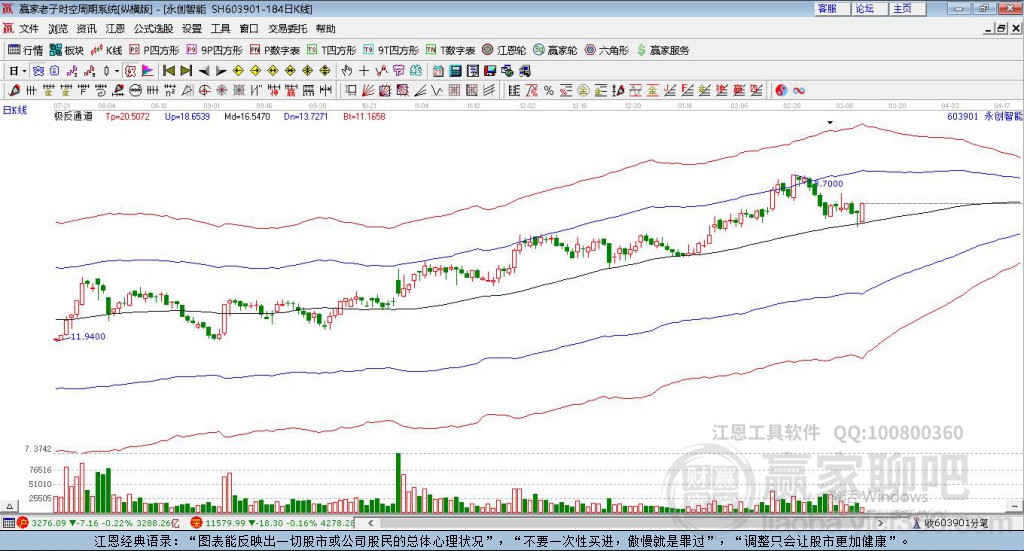Open the P数字表 tool
This screenshot has height=551, width=1024.
click(274, 50)
